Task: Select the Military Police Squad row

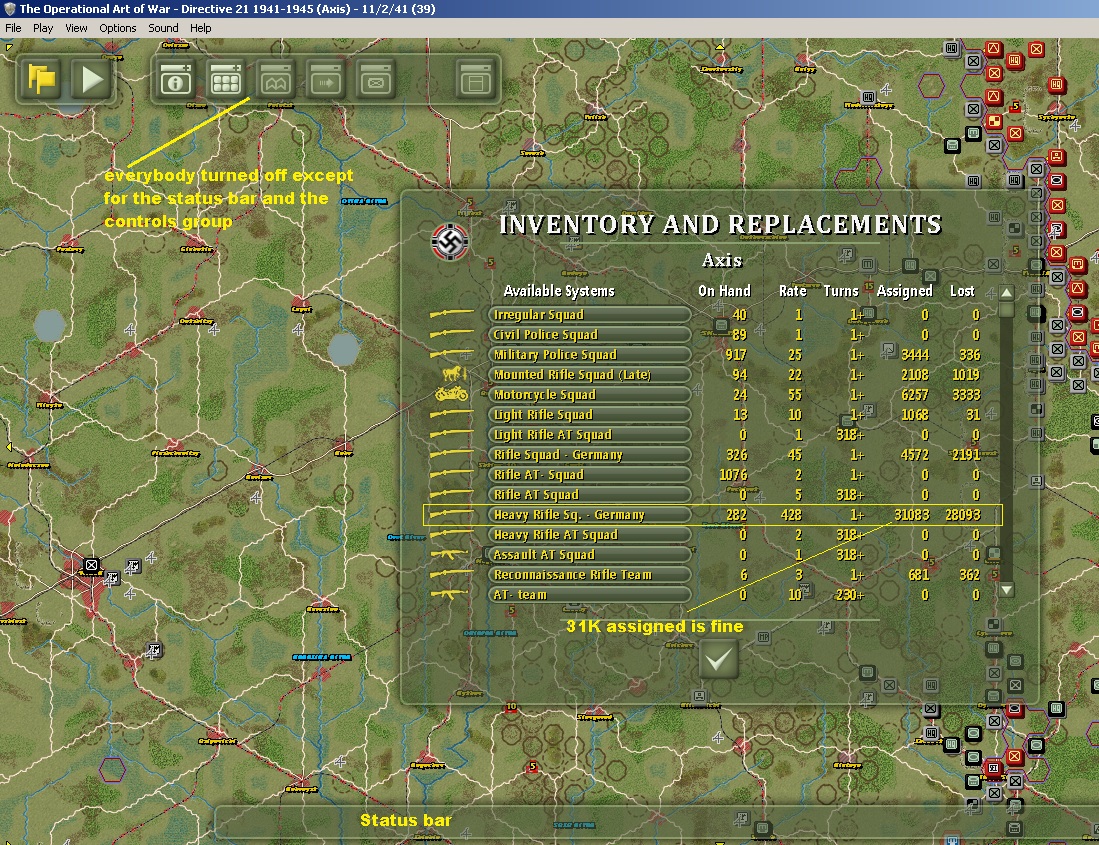Action: (589, 355)
